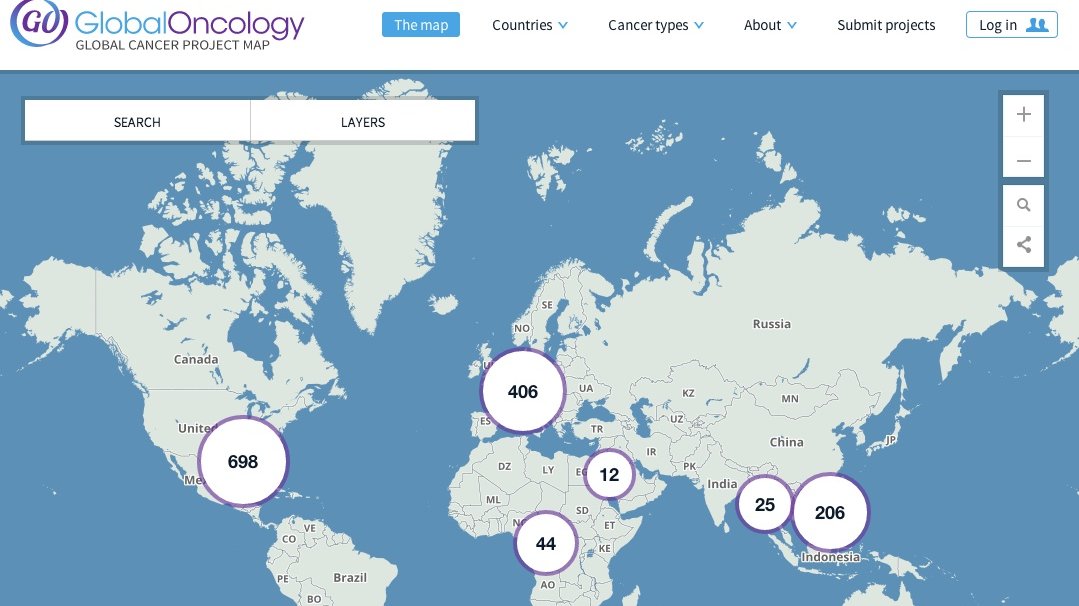Open the 44 cluster in central Africa
The height and width of the screenshot is (606, 1079).
[546, 544]
